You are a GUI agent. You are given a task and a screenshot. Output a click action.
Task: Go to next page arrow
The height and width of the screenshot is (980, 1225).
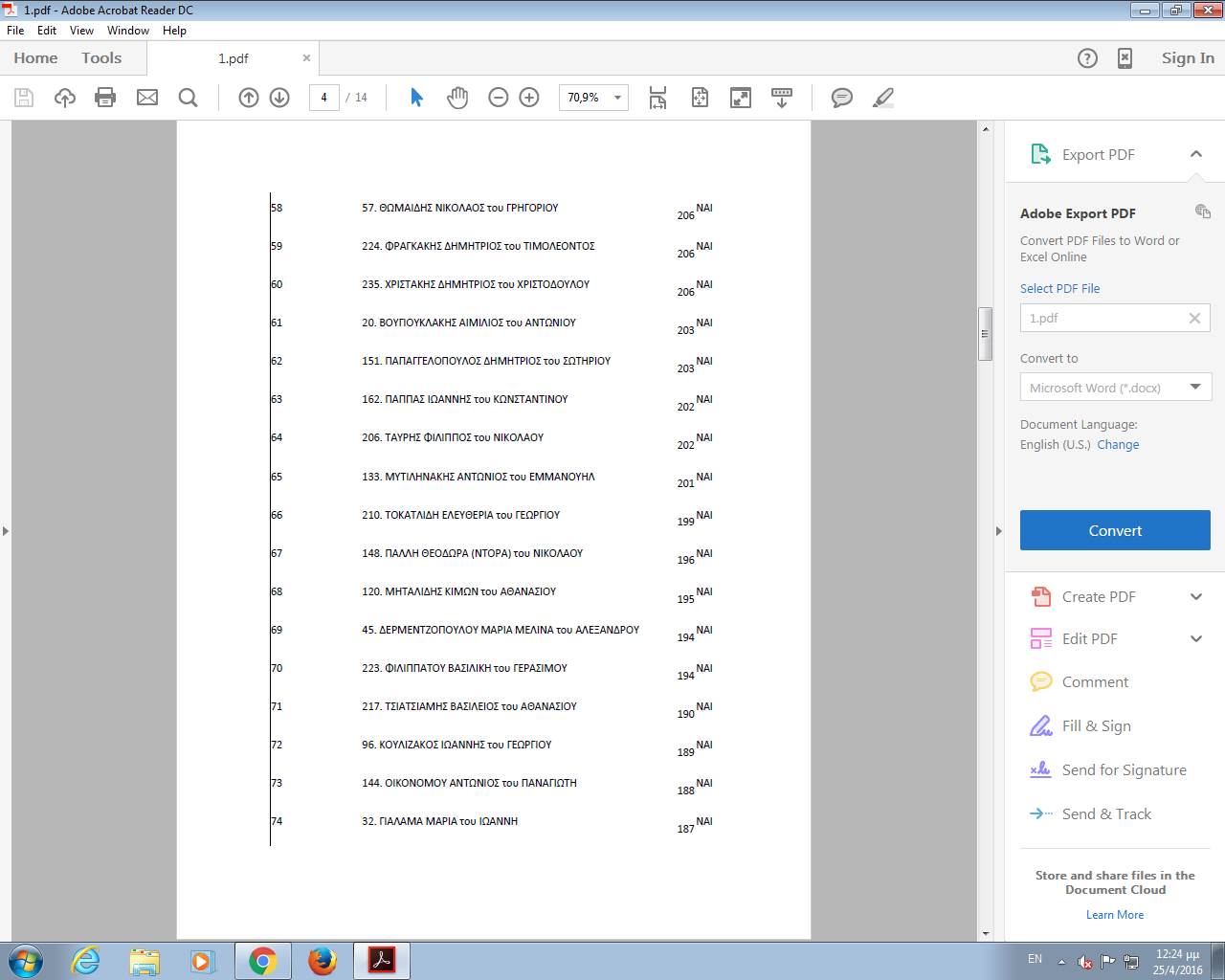pos(279,98)
